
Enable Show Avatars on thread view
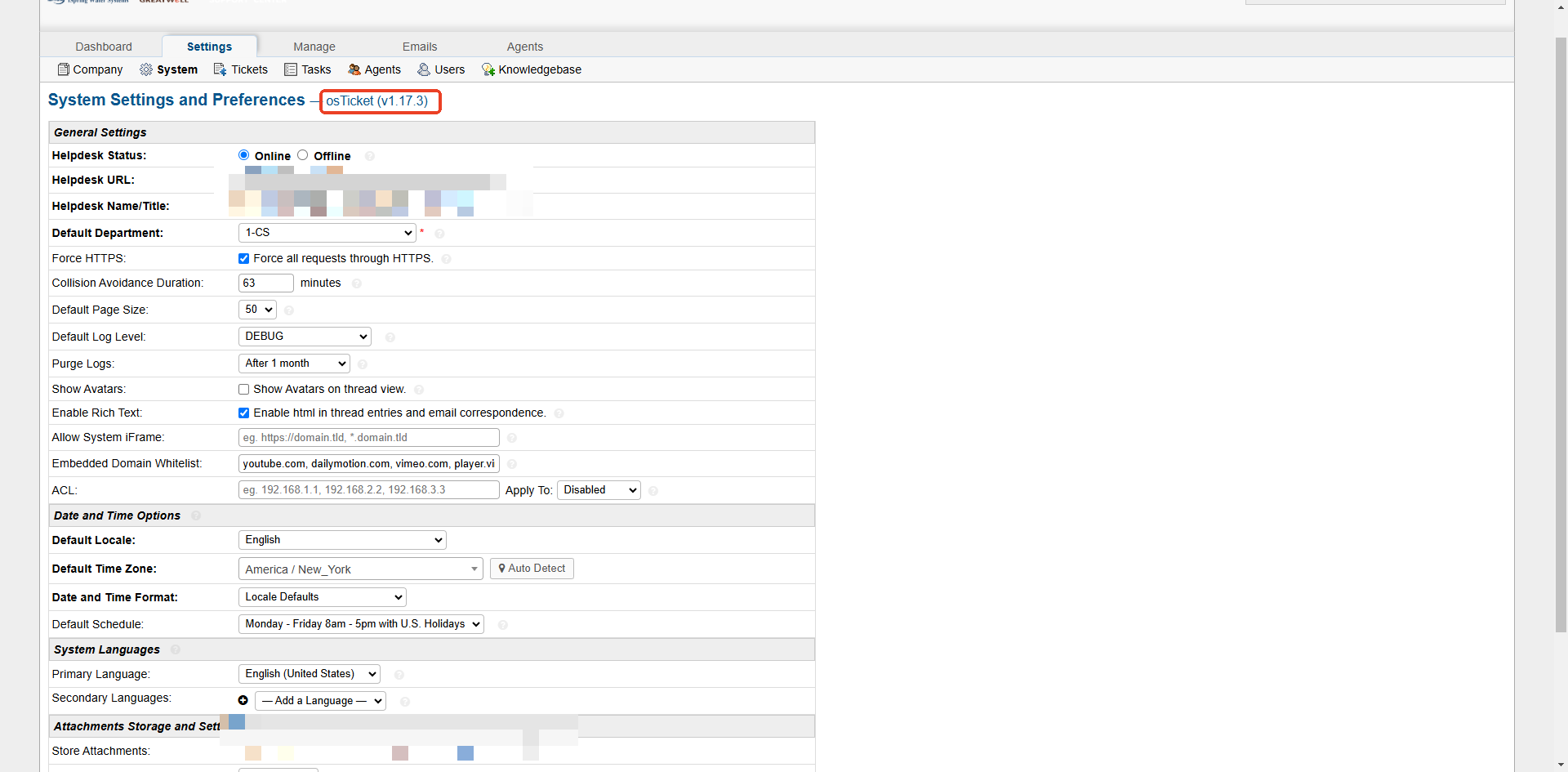click(243, 389)
